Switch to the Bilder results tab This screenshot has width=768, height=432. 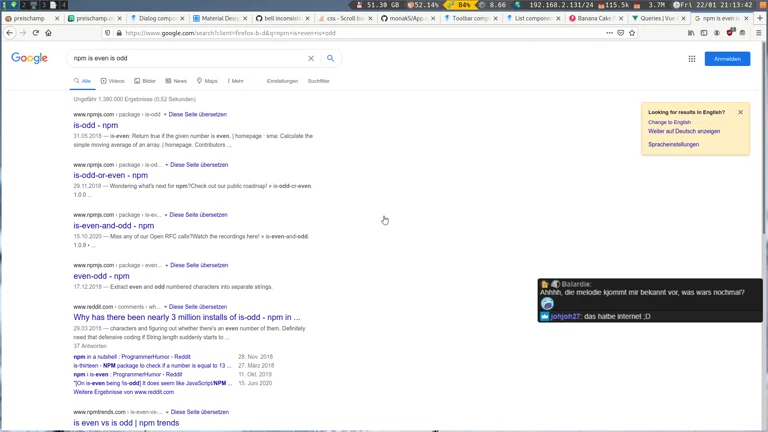(146, 81)
